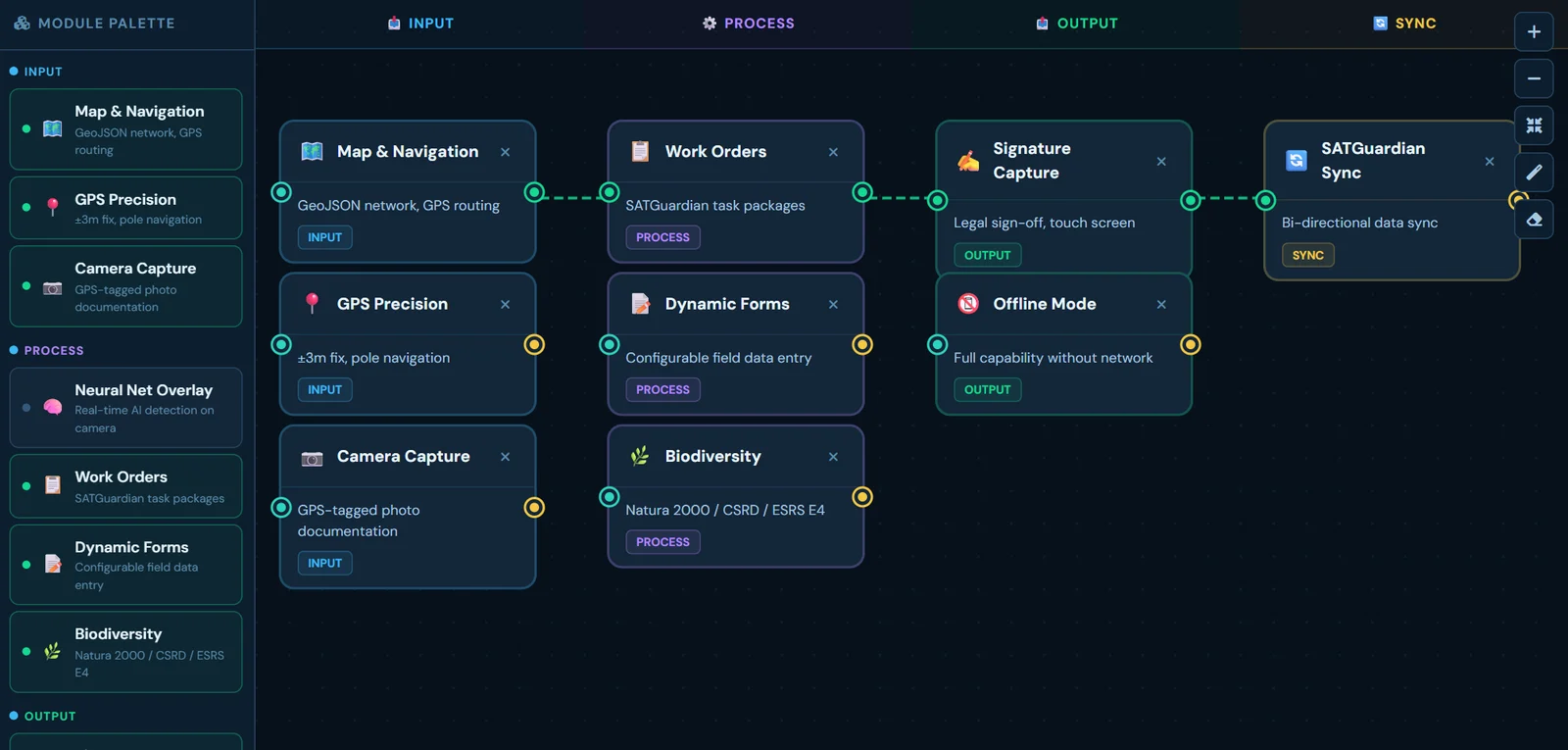Delete the SATGuardian Sync node
The width and height of the screenshot is (1568, 750).
coord(1490,162)
